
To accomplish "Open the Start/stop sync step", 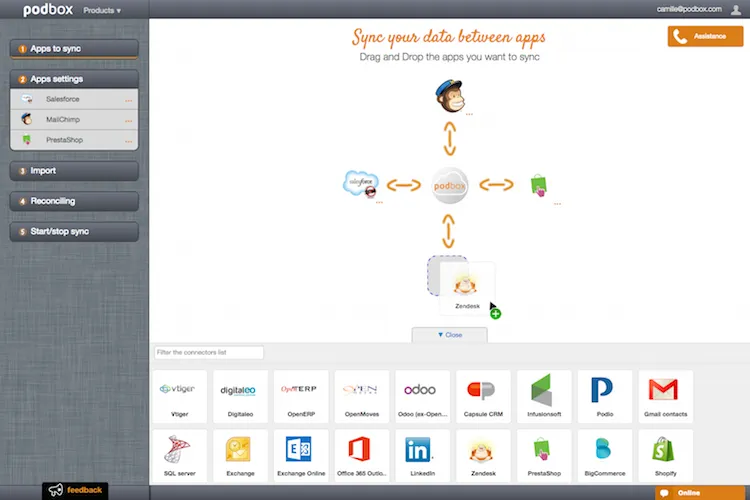I will click(74, 232).
